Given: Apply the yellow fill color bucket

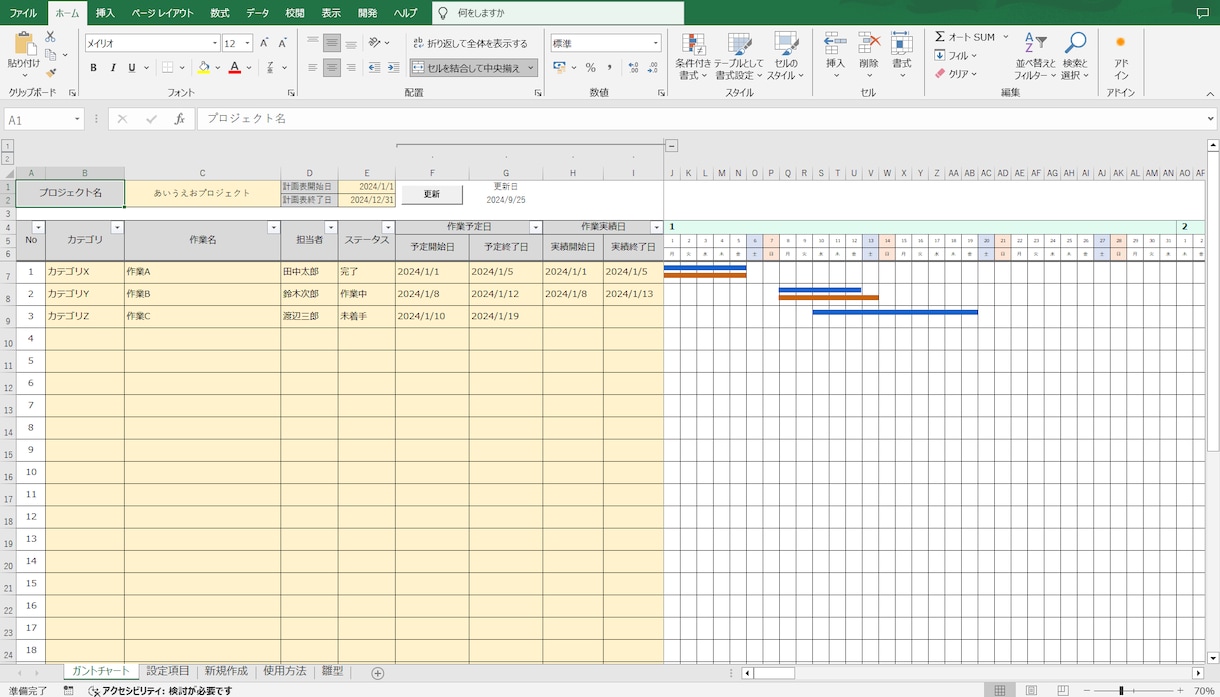Looking at the screenshot, I should pyautogui.click(x=203, y=68).
